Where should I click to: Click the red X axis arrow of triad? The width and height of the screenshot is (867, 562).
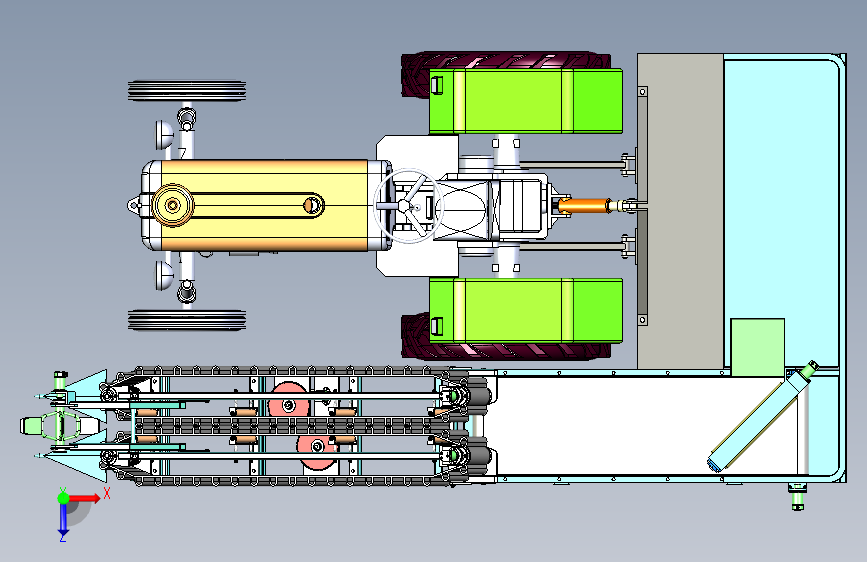84,498
